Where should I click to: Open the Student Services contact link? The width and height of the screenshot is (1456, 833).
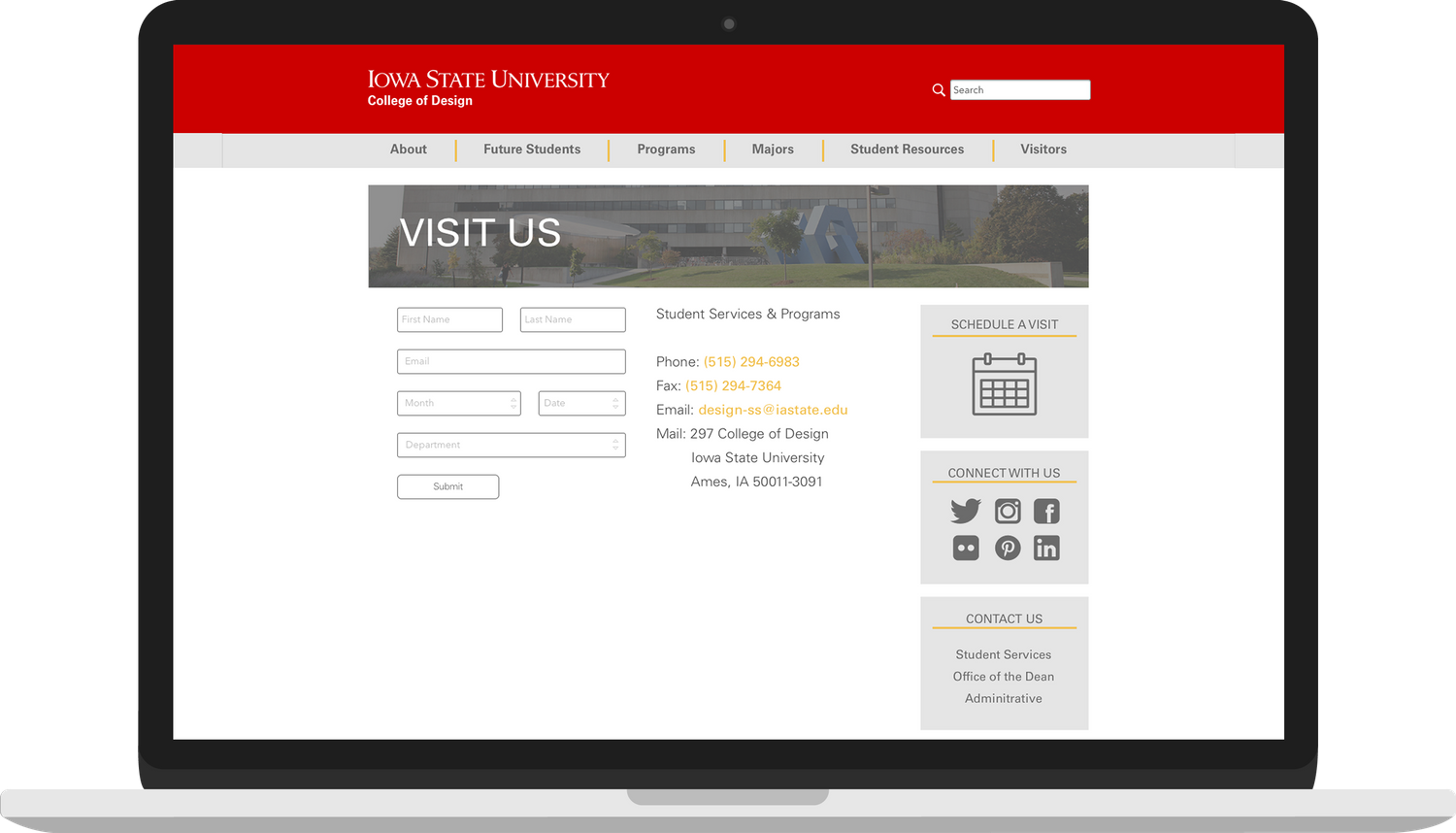coord(1004,654)
